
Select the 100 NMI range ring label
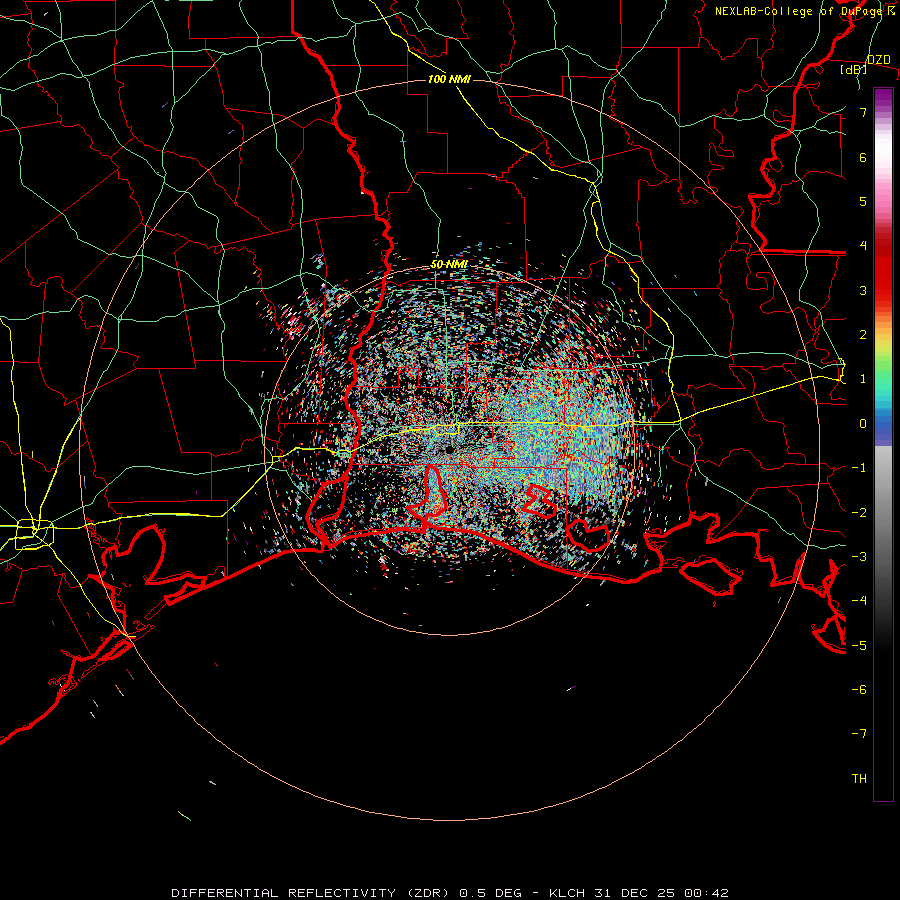click(x=449, y=79)
